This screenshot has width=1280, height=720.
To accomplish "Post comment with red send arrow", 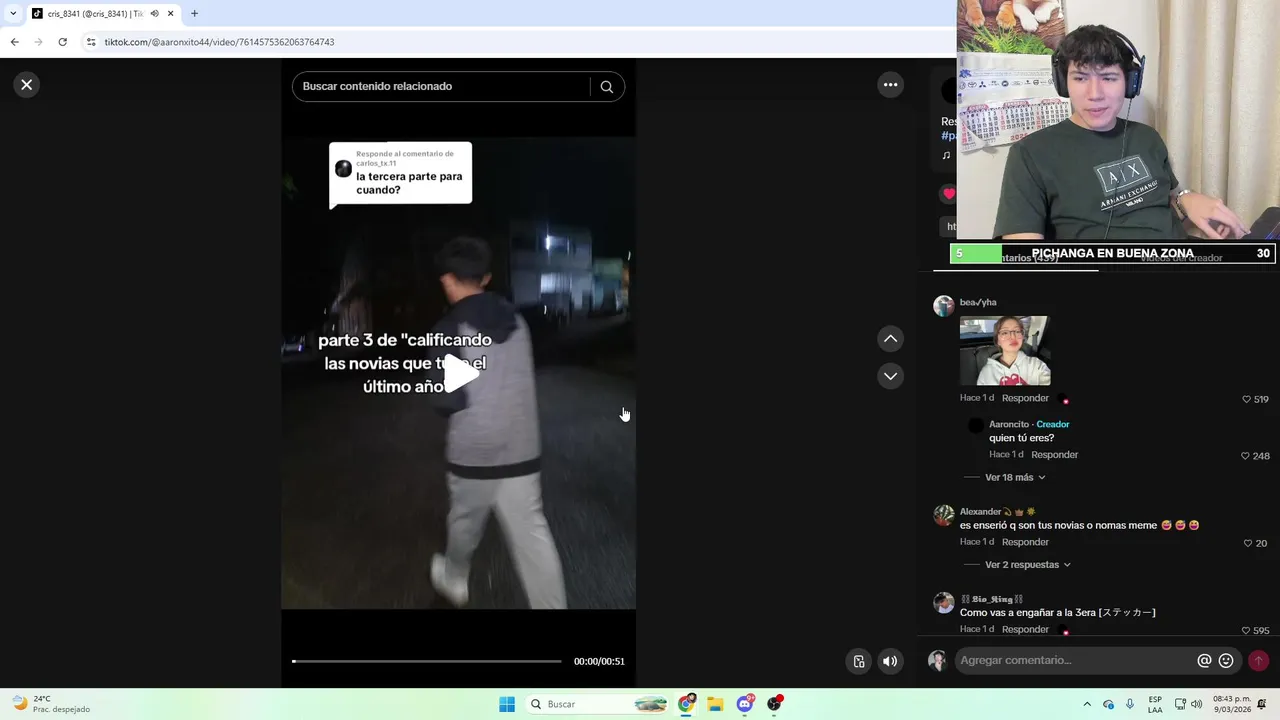I will tap(1258, 660).
